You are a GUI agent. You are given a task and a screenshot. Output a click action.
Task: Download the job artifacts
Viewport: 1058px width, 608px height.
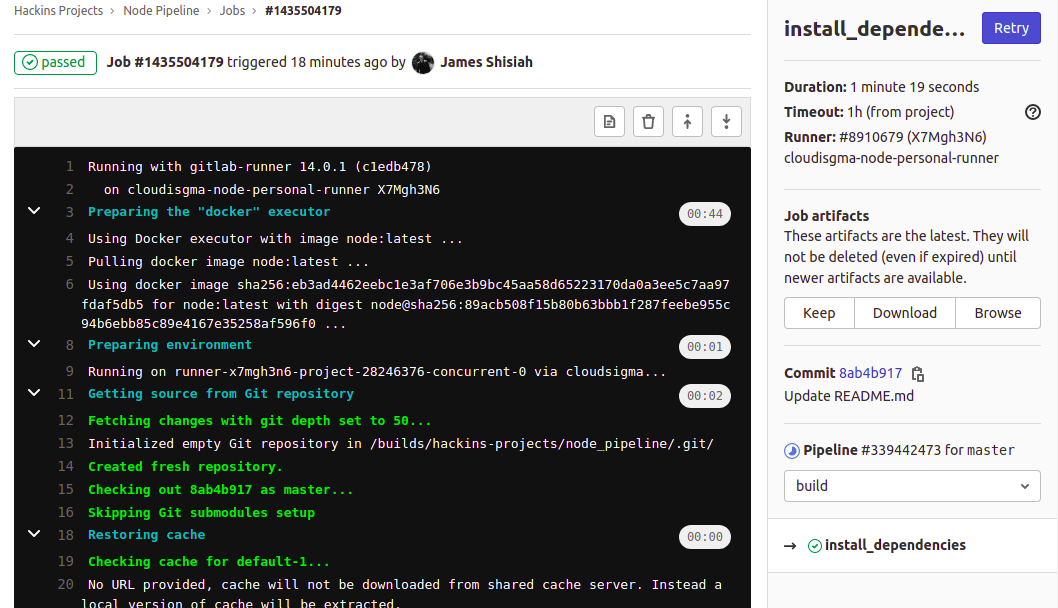(905, 313)
